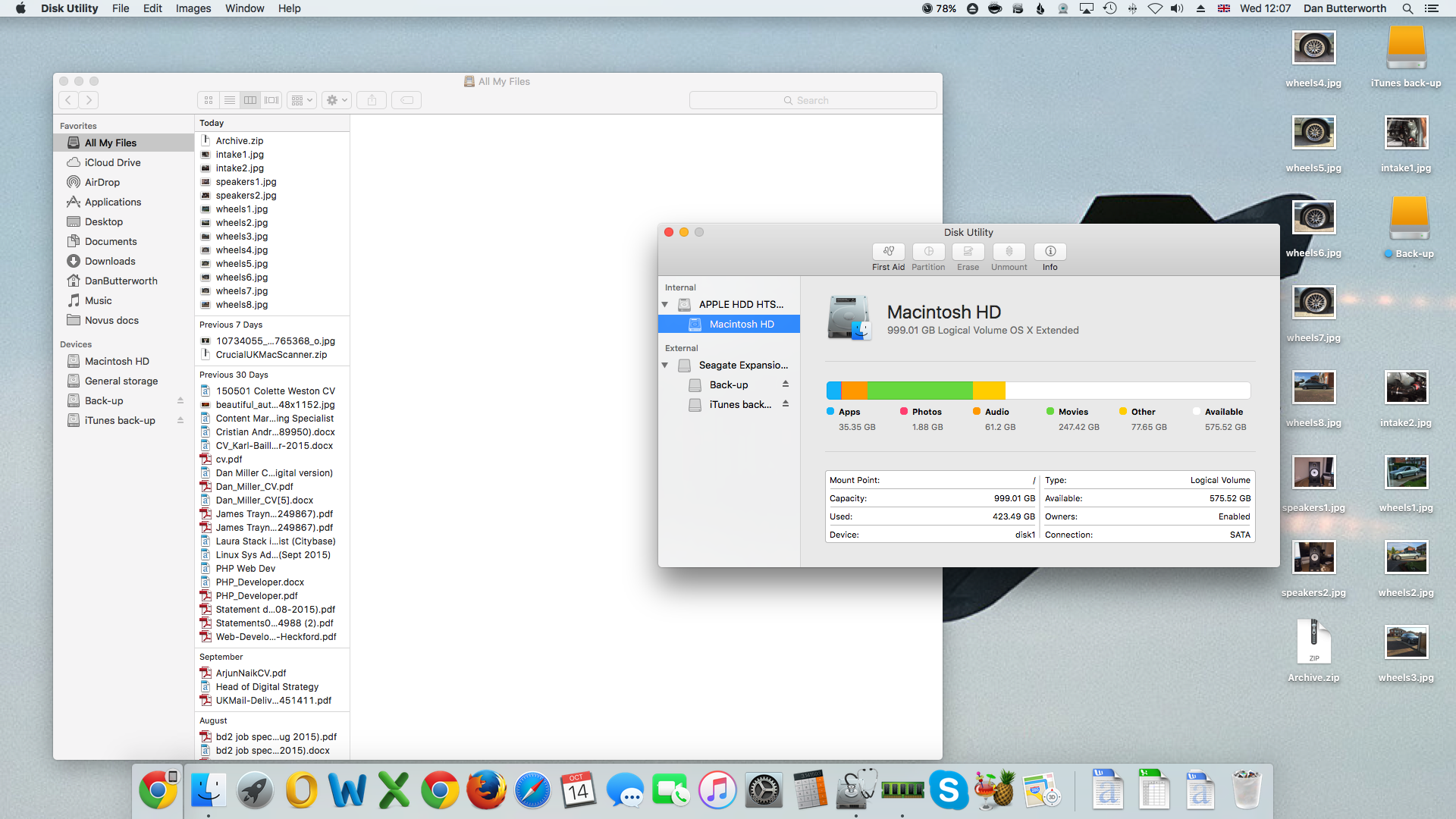1456x819 pixels.
Task: Switch Finder to Cover Flow view
Action: [271, 100]
